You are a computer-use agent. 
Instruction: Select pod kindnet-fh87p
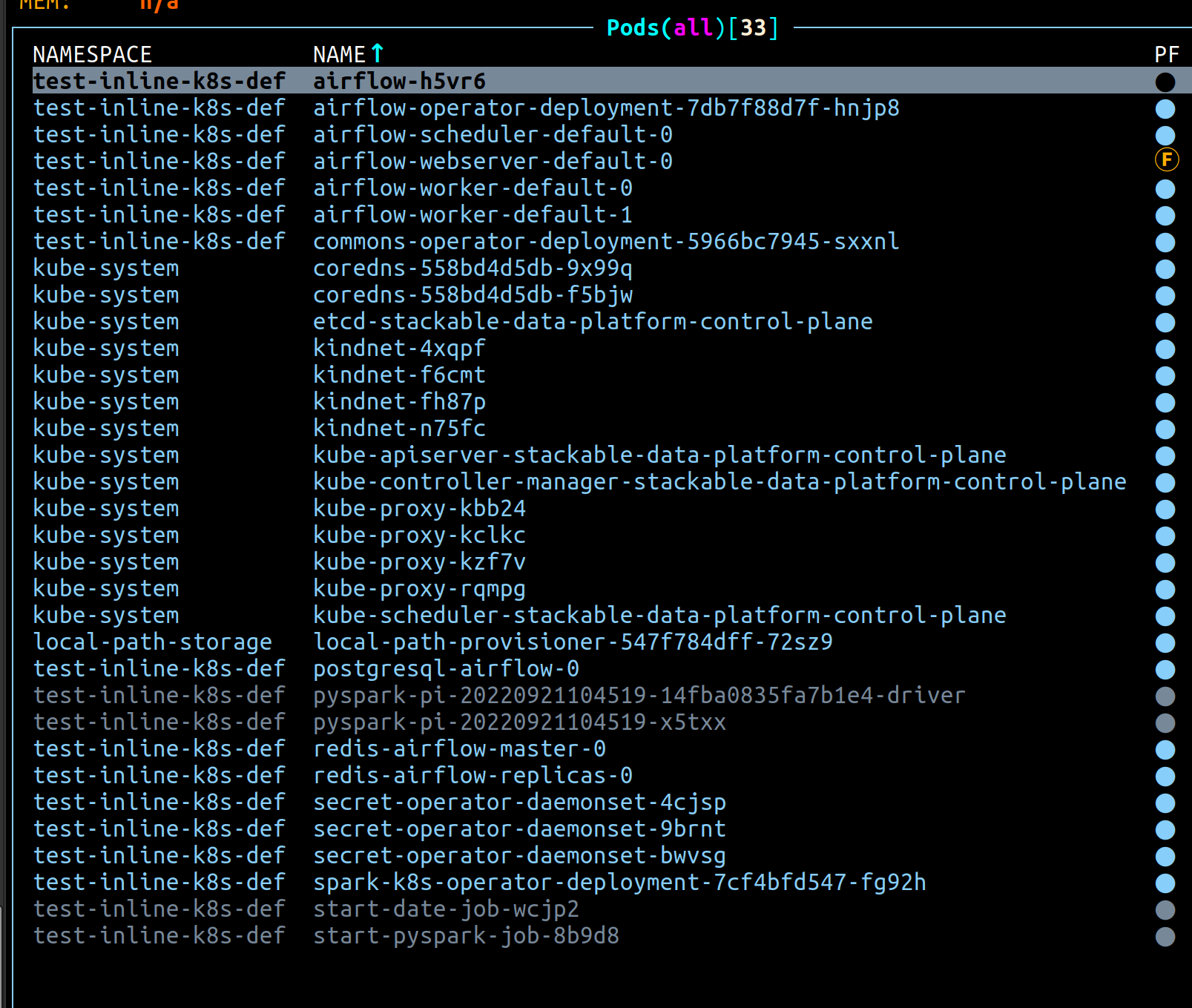[399, 402]
